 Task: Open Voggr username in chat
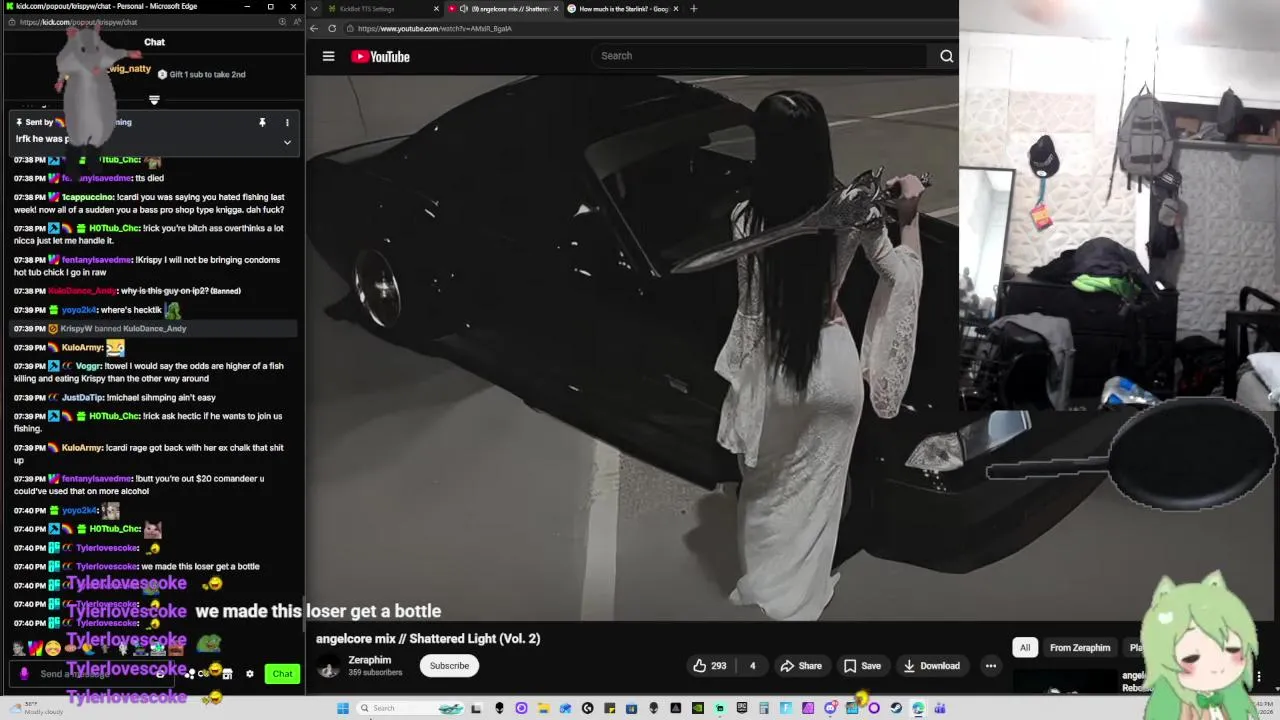click(x=88, y=366)
